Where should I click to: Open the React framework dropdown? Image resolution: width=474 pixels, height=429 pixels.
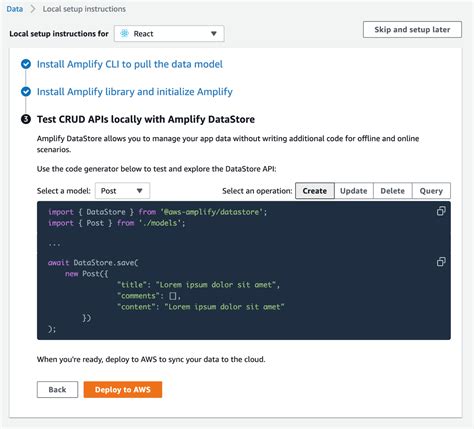169,34
